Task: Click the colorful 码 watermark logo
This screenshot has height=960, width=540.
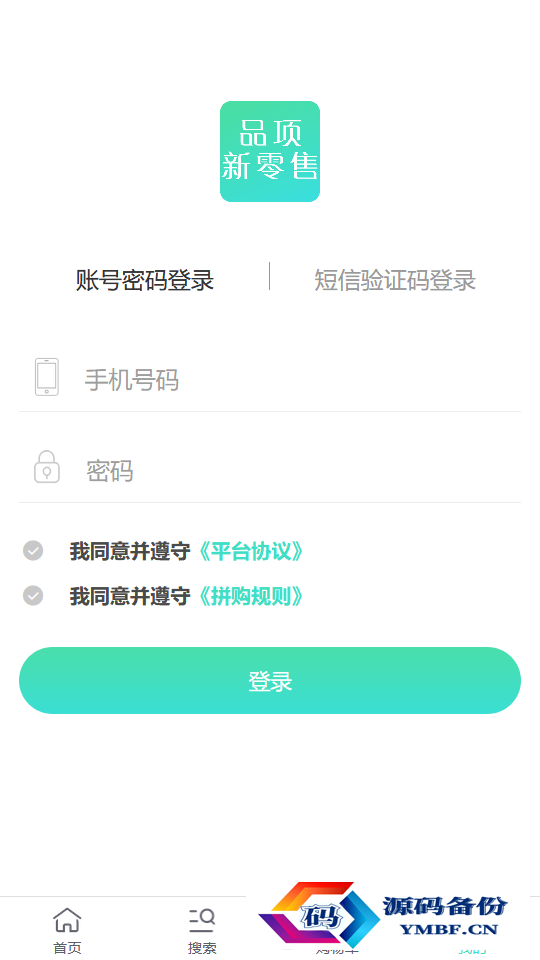Action: click(x=319, y=915)
